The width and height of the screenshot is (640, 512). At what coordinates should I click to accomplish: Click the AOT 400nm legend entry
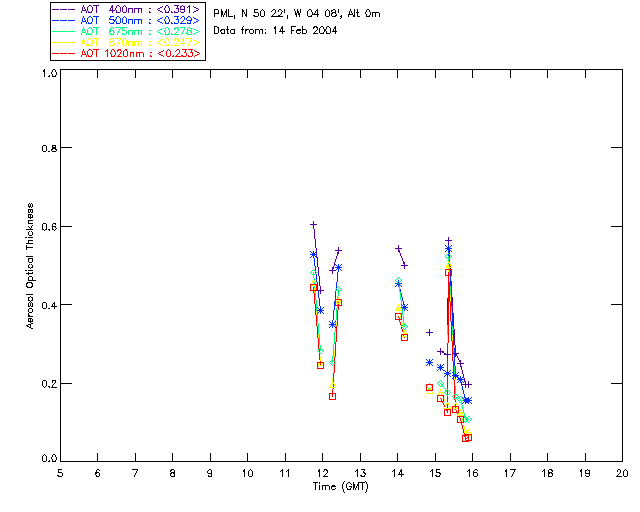click(x=138, y=9)
